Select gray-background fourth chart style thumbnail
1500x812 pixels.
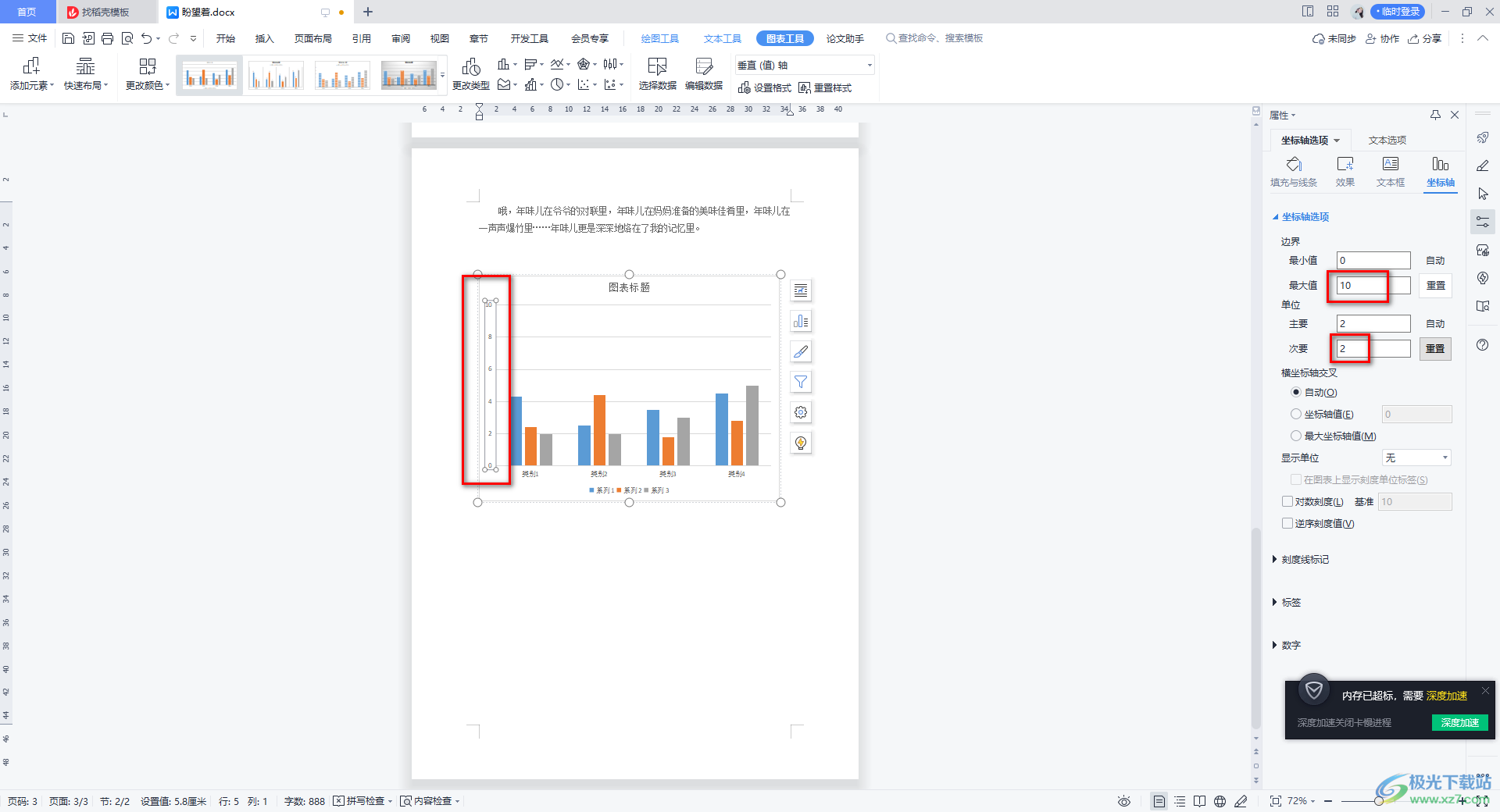409,76
